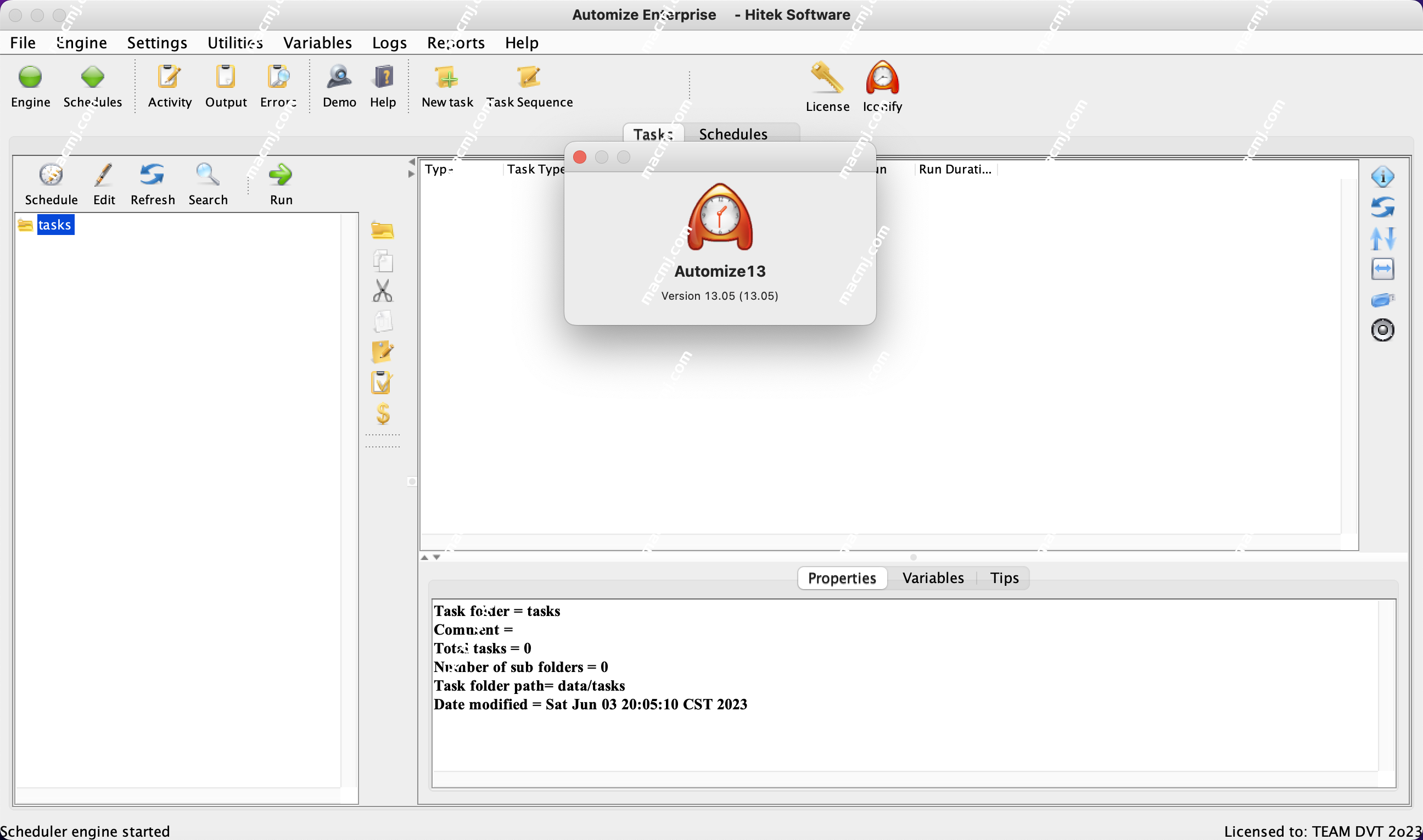The image size is (1423, 840).
Task: Close the Automize13 about dialog
Action: tap(580, 157)
